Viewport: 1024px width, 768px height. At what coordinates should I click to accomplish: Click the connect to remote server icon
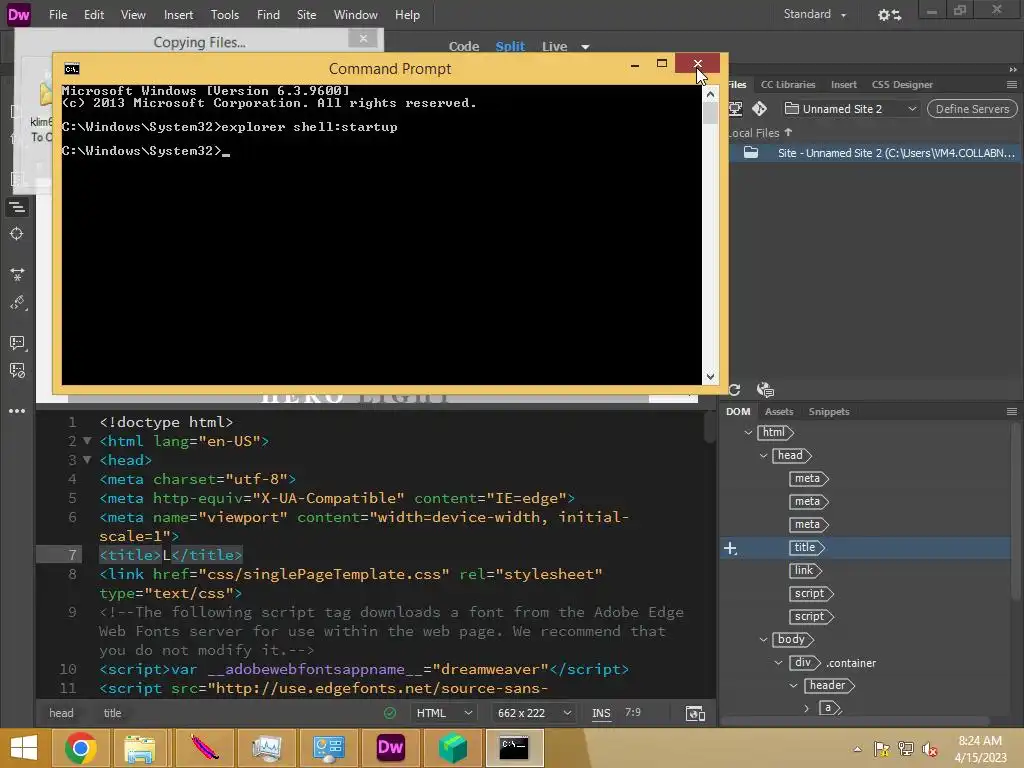click(x=735, y=109)
